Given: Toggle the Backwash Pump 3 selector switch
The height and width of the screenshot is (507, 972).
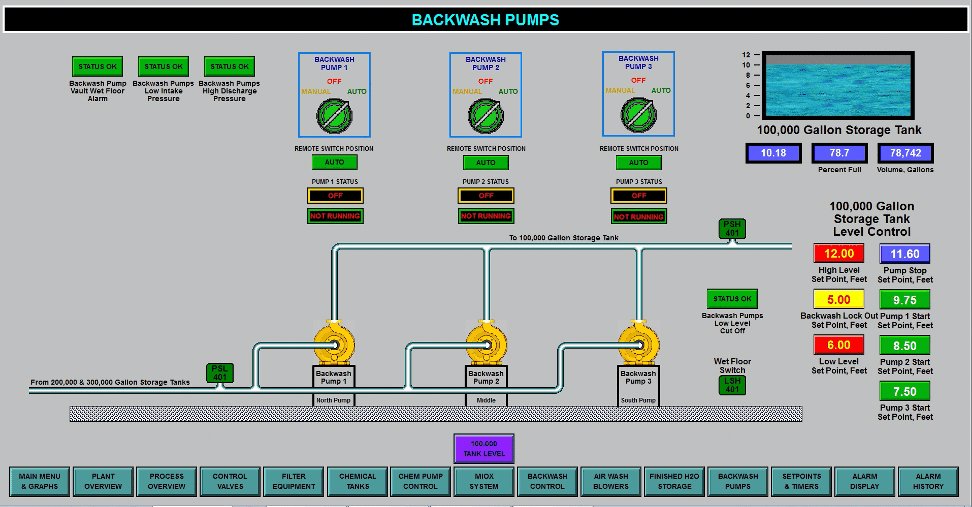Looking at the screenshot, I should click(636, 115).
